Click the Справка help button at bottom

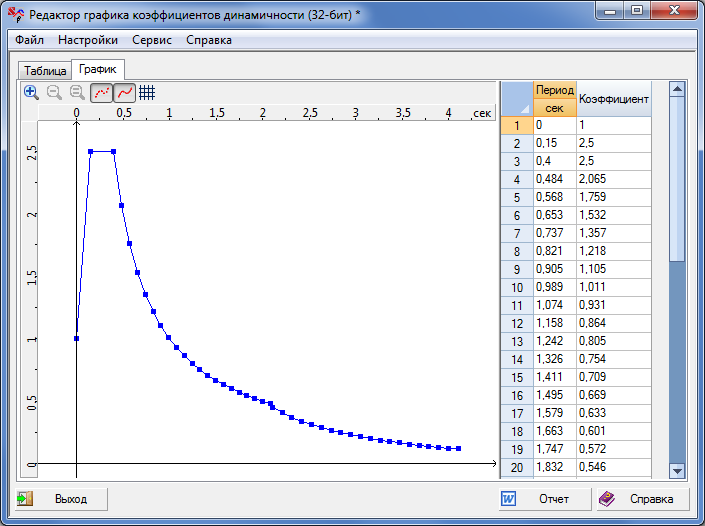pos(637,499)
